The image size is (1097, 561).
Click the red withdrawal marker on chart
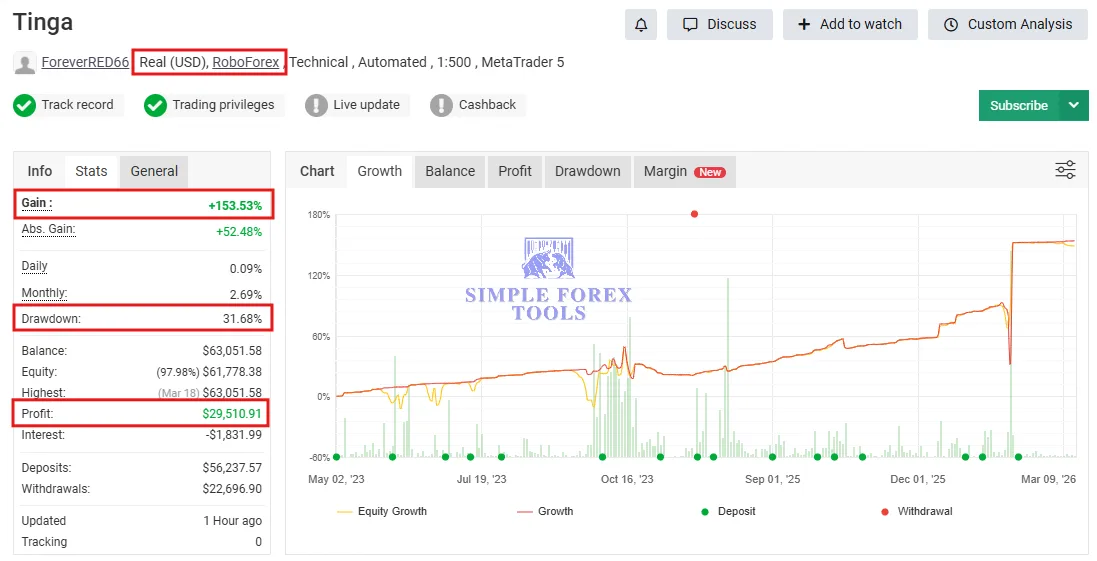(x=694, y=214)
